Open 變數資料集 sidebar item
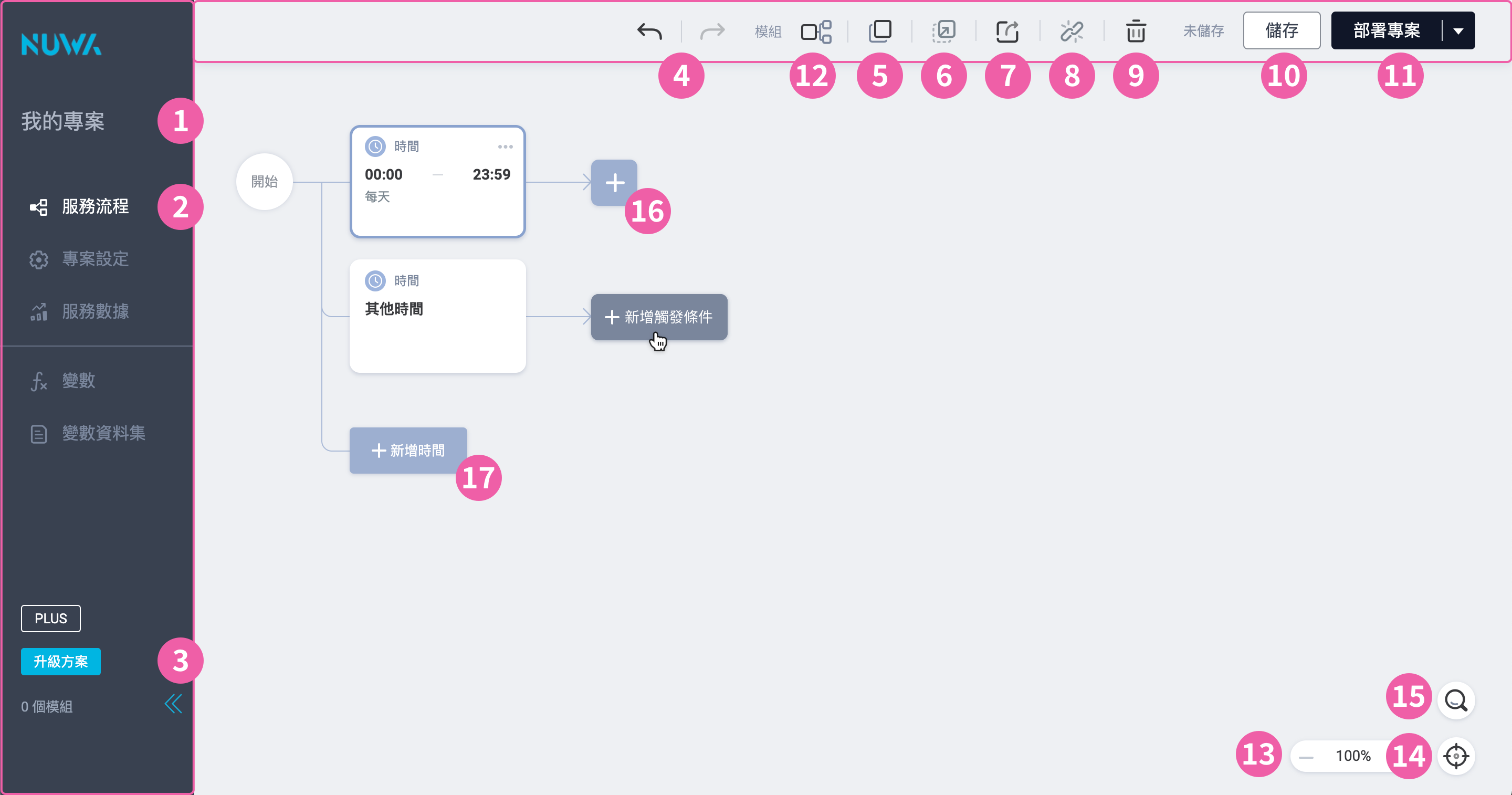This screenshot has height=795, width=1512. (x=103, y=433)
